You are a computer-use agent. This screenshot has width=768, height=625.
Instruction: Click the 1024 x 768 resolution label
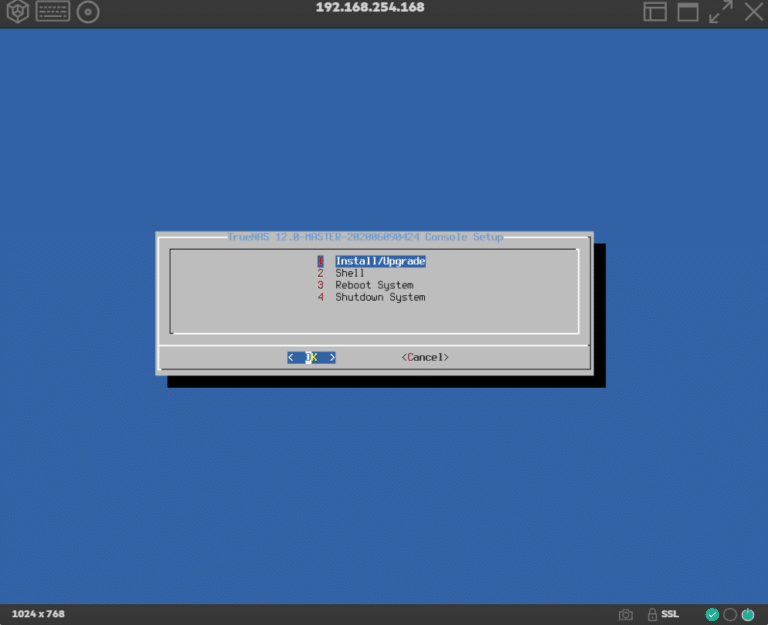coord(38,614)
